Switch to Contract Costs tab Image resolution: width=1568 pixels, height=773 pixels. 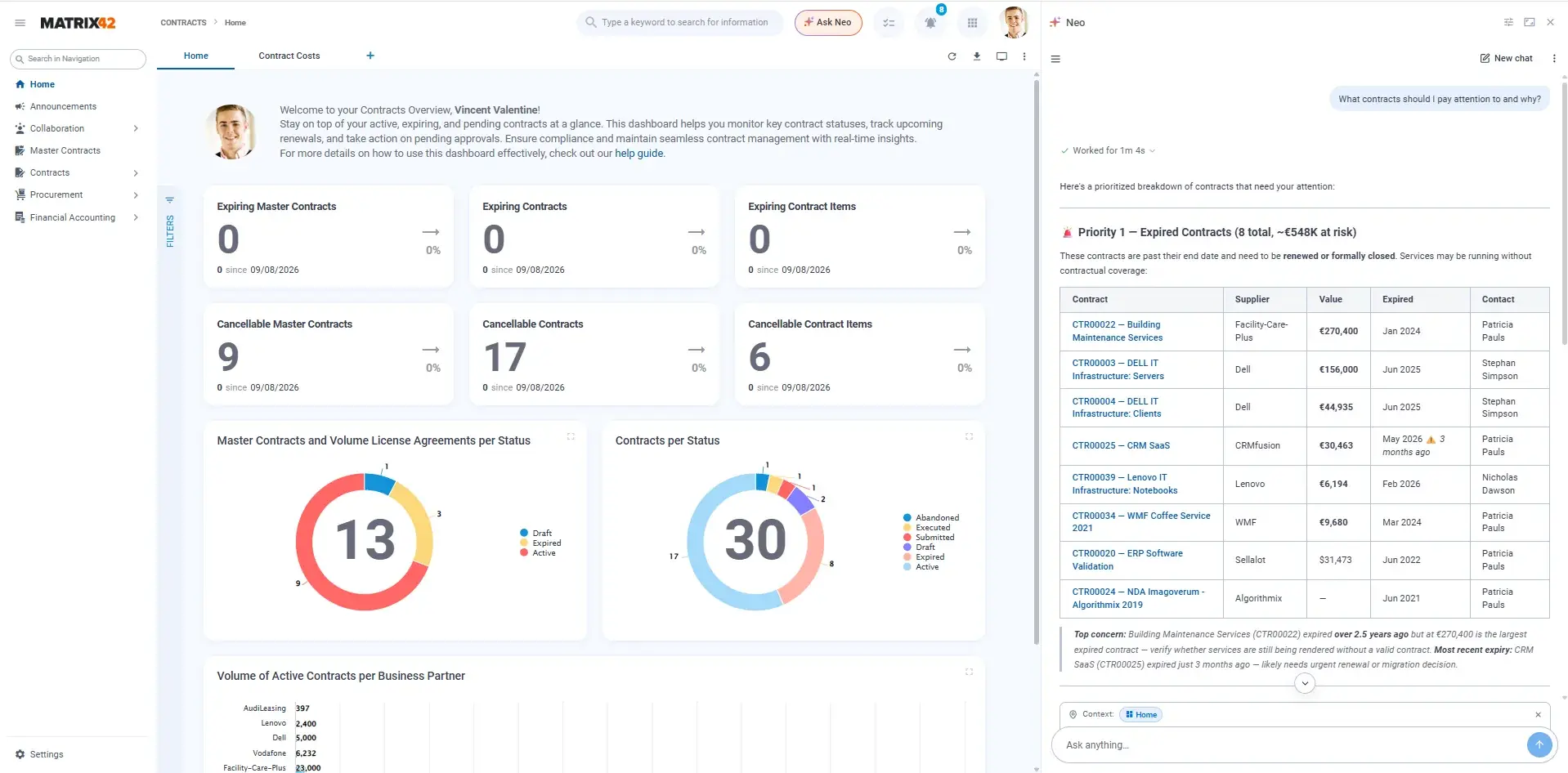[289, 56]
